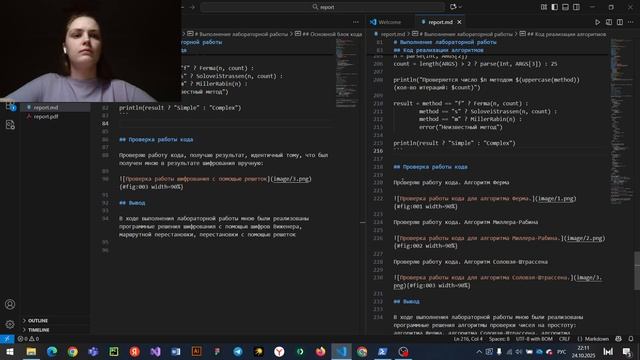The width and height of the screenshot is (640, 360).
Task: Expand the chat dropdown arrow beside Copilot icon
Action: [460, 7]
